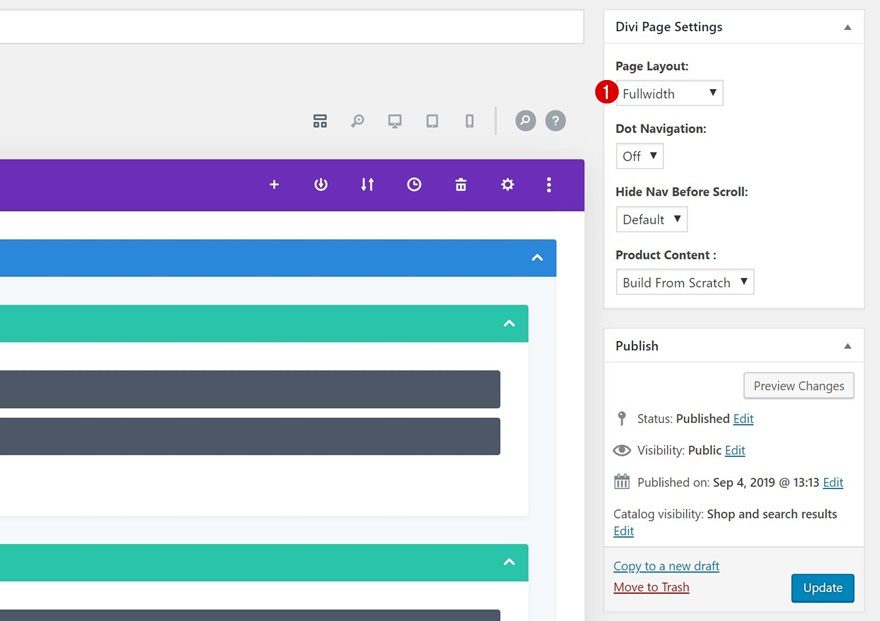Delete the section with the trash icon
Image resolution: width=880 pixels, height=621 pixels.
tap(460, 184)
